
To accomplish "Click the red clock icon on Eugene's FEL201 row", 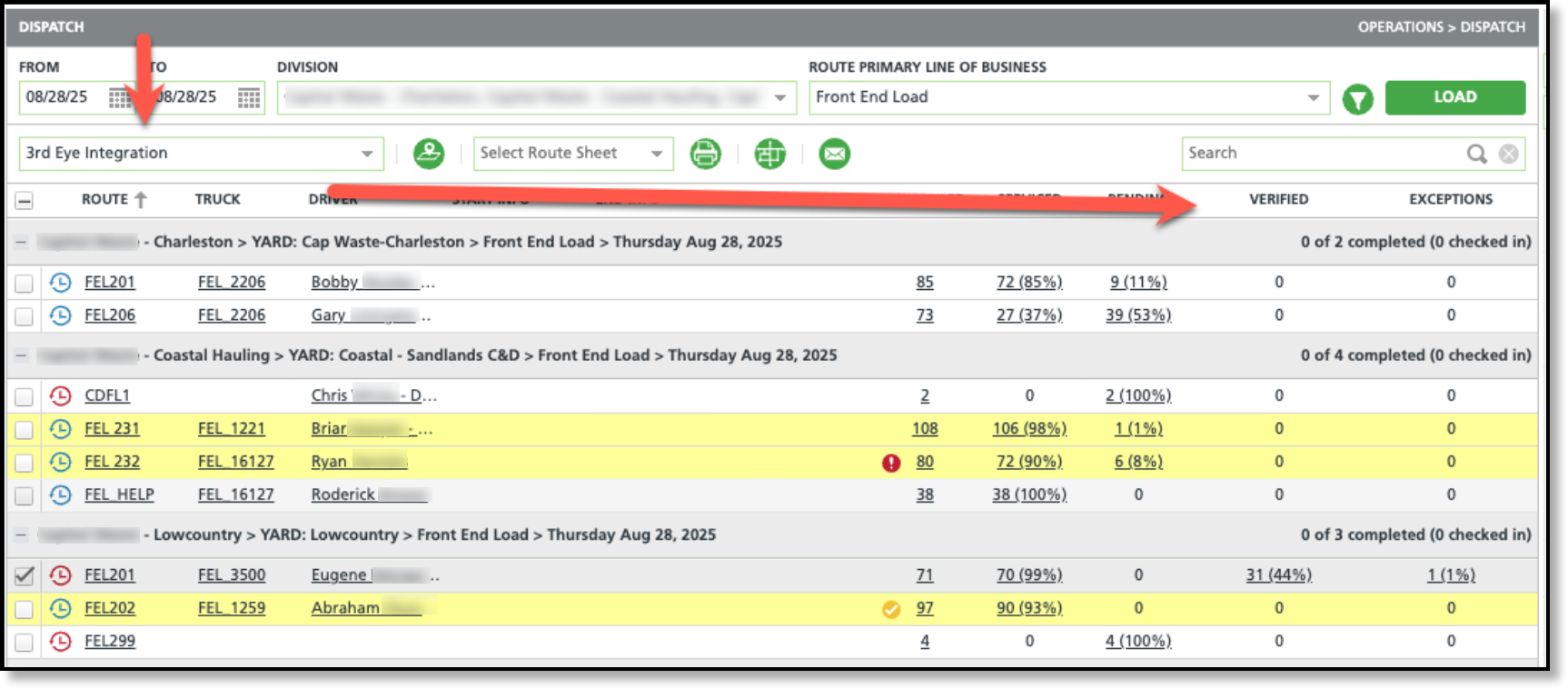I will [60, 575].
